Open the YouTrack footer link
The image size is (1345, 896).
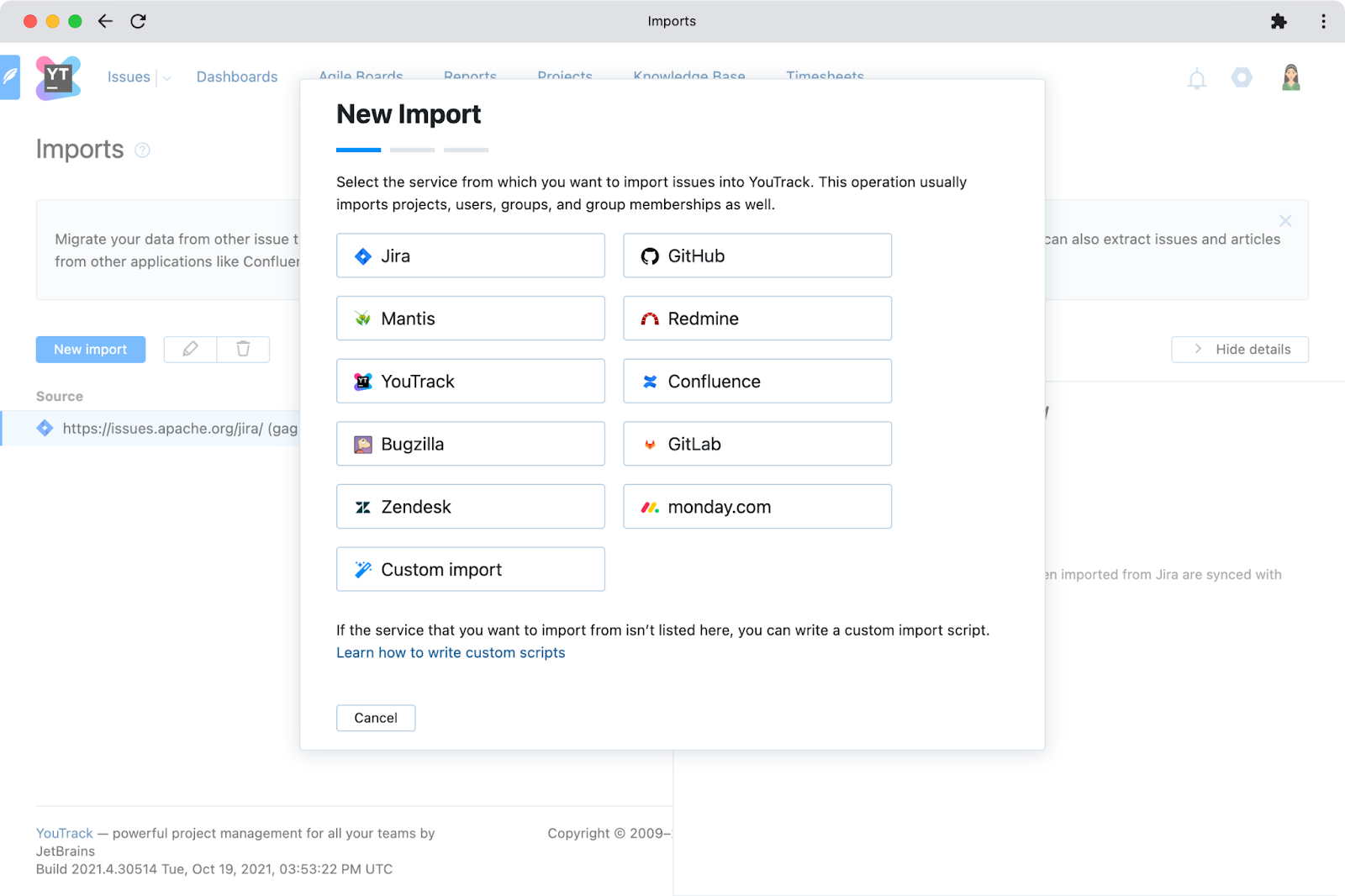click(x=64, y=834)
